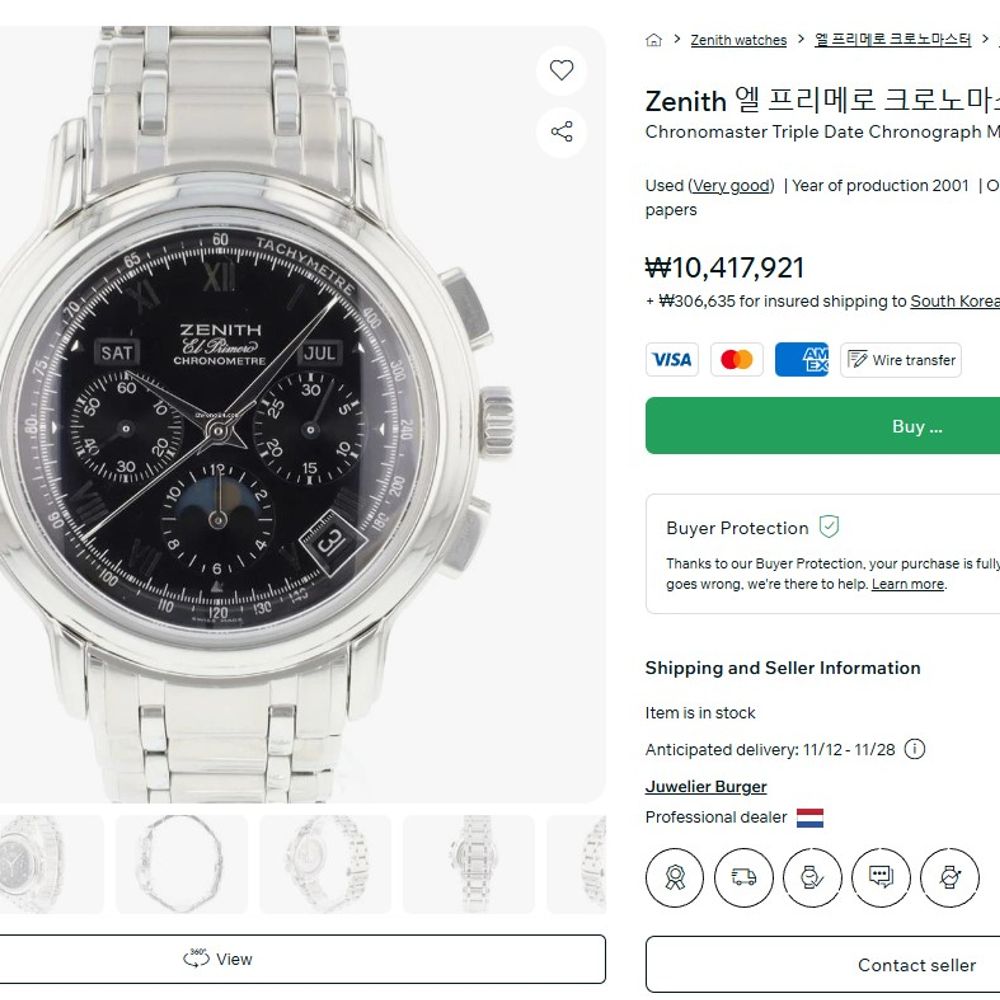Save the watch with the heart icon
This screenshot has width=1000, height=1000.
tap(562, 70)
